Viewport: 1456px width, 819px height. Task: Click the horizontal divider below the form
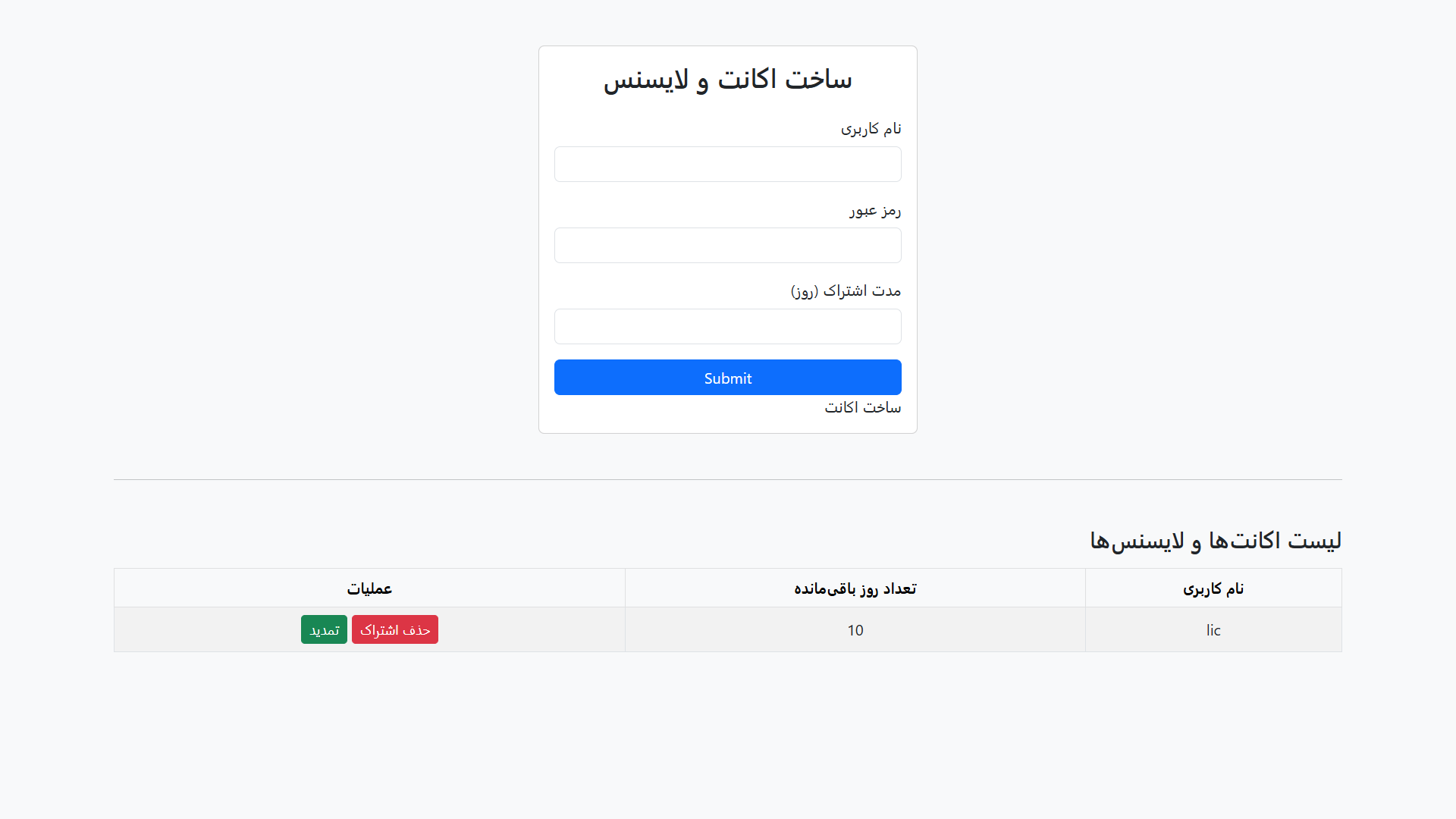727,479
